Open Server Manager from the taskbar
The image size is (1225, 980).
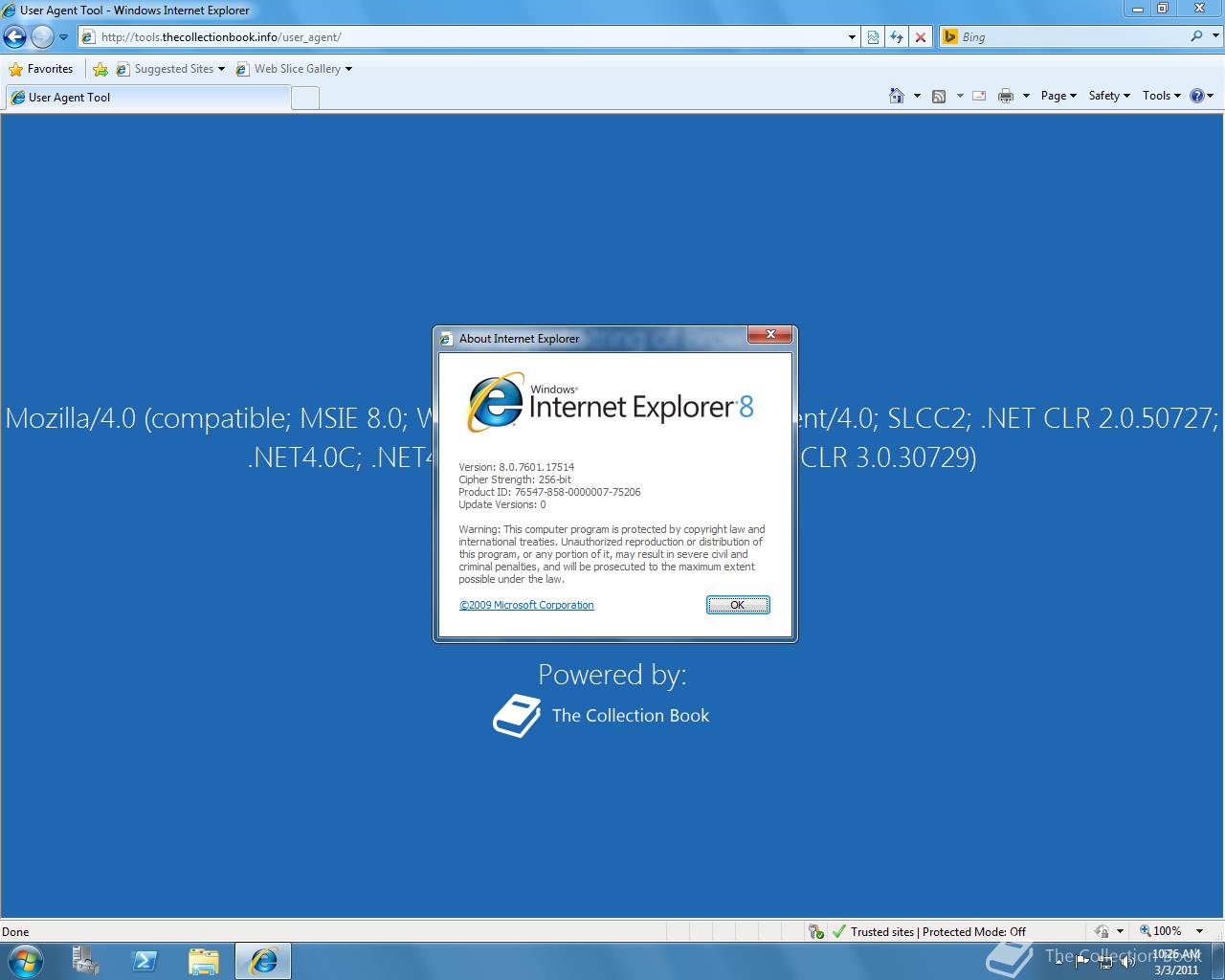[86, 961]
